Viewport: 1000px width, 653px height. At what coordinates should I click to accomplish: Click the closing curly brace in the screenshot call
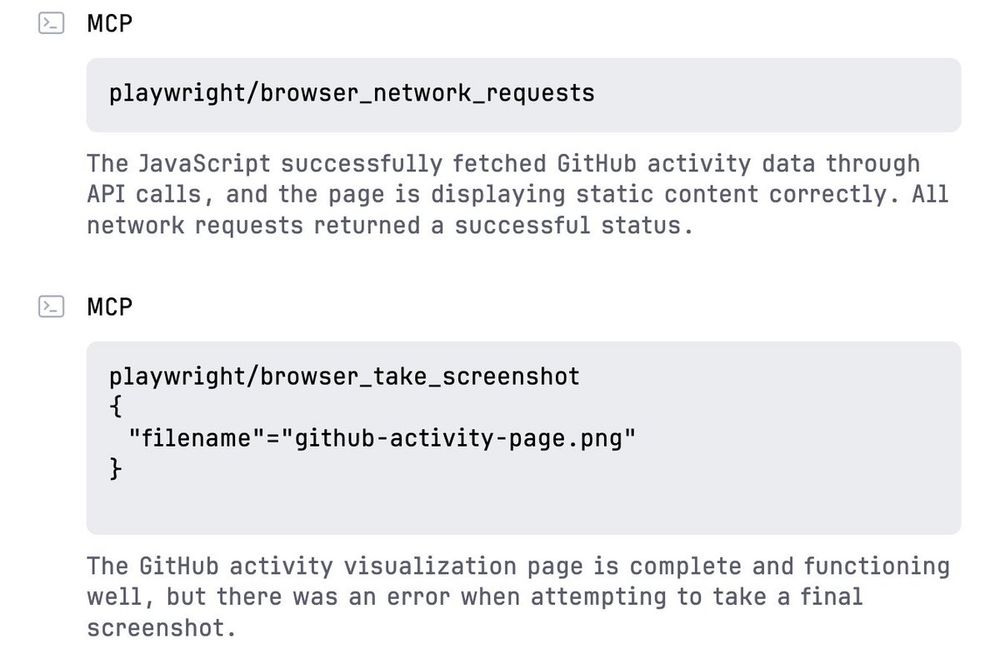click(115, 468)
